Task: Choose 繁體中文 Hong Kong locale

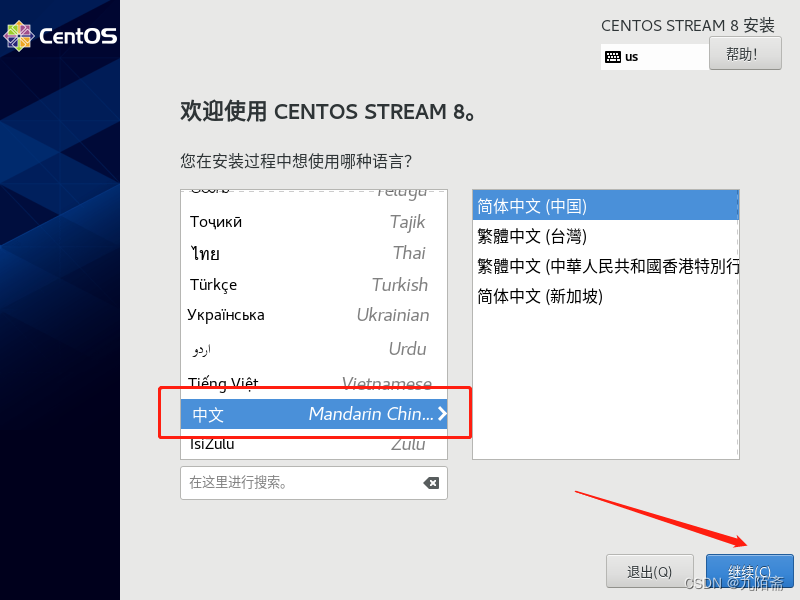Action: click(x=606, y=266)
